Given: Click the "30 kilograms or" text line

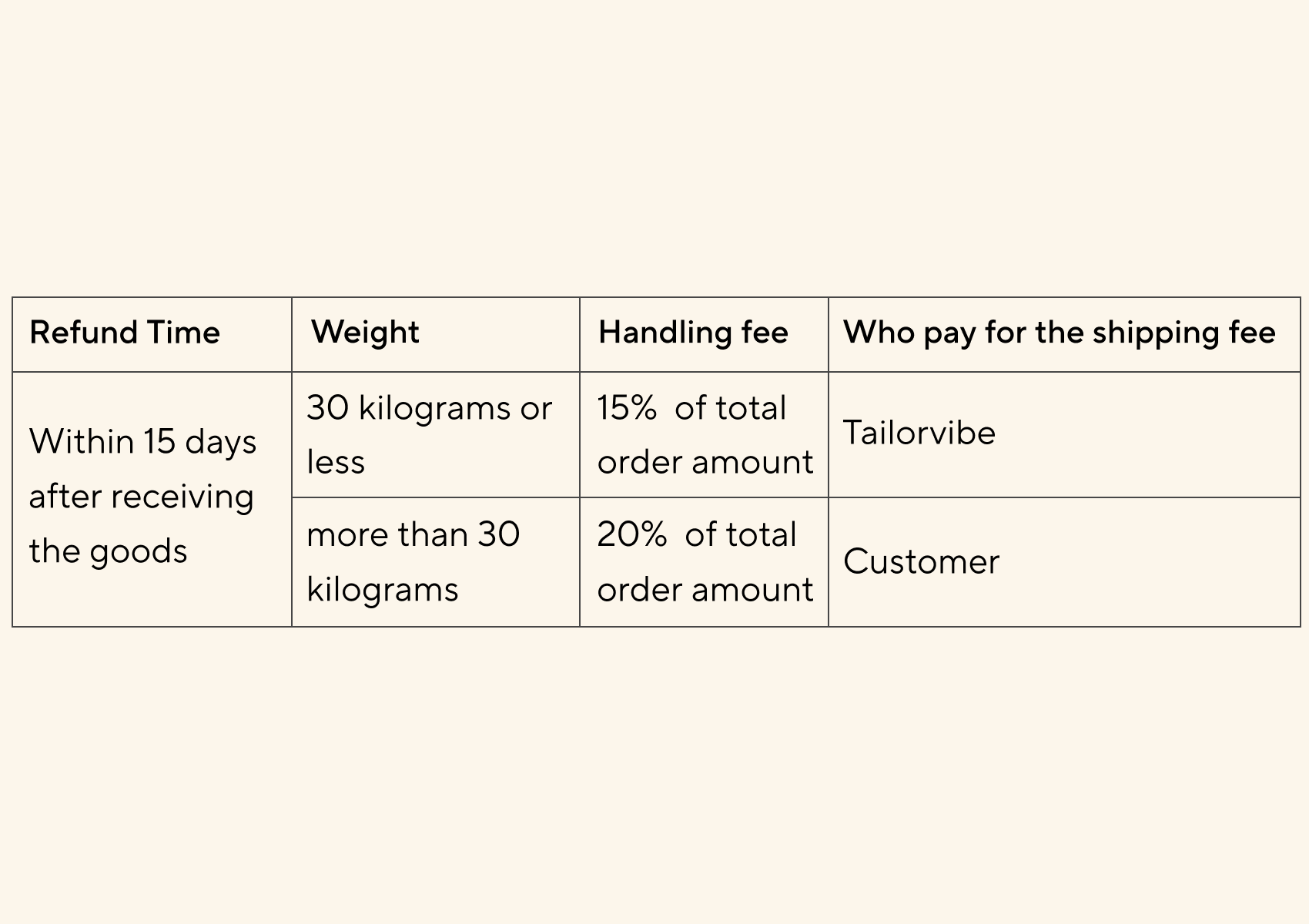Looking at the screenshot, I should [429, 408].
